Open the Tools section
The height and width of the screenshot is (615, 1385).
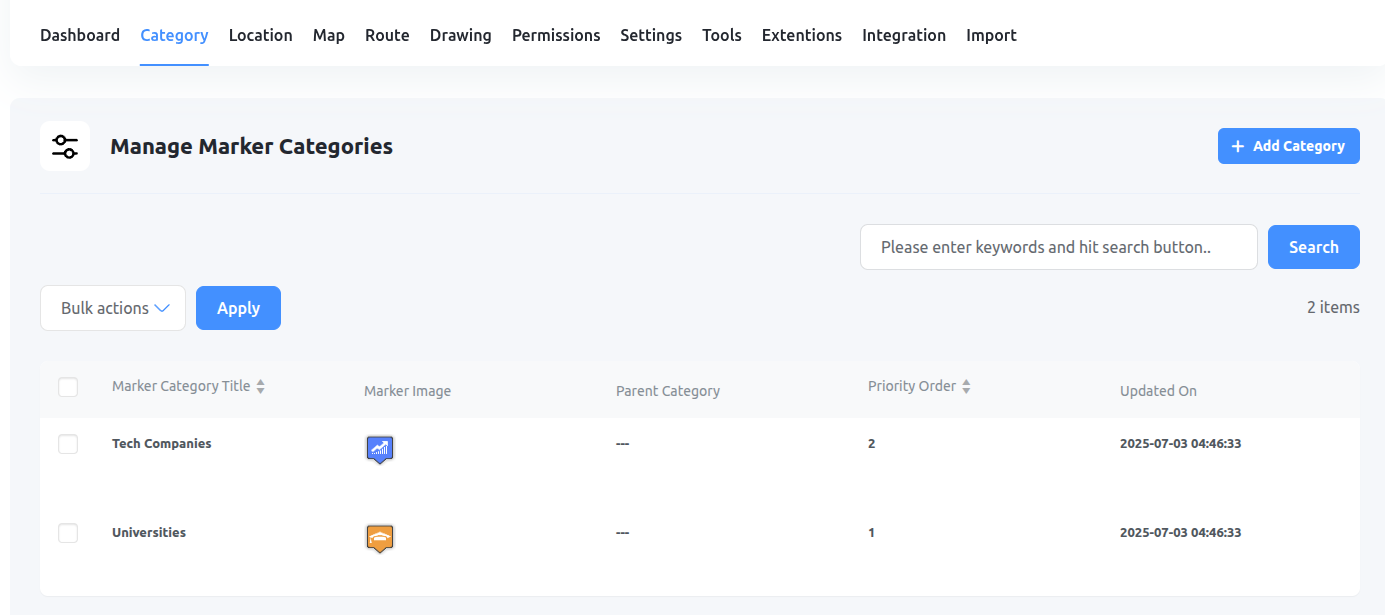point(721,35)
